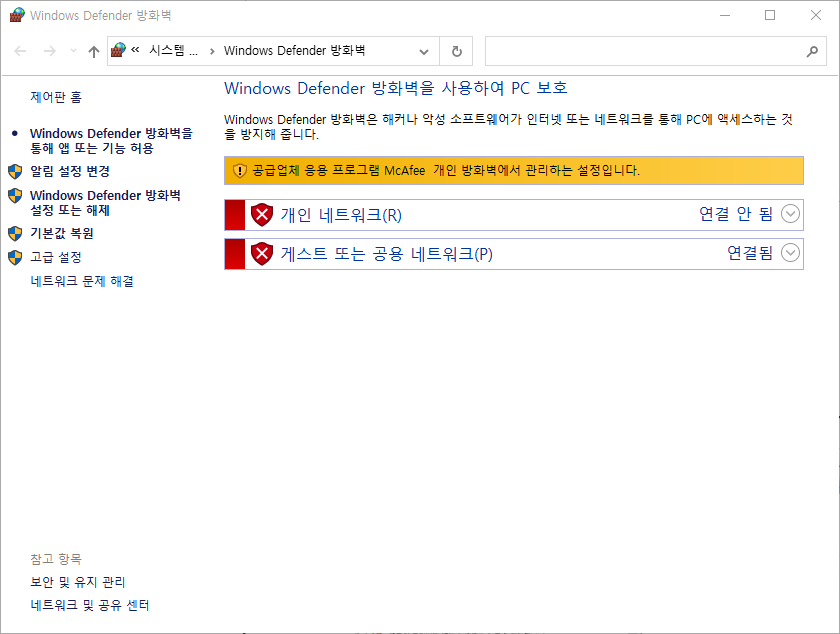840x634 pixels.
Task: Maximize the Windows Defender 방화벽 window
Action: pyautogui.click(x=770, y=15)
